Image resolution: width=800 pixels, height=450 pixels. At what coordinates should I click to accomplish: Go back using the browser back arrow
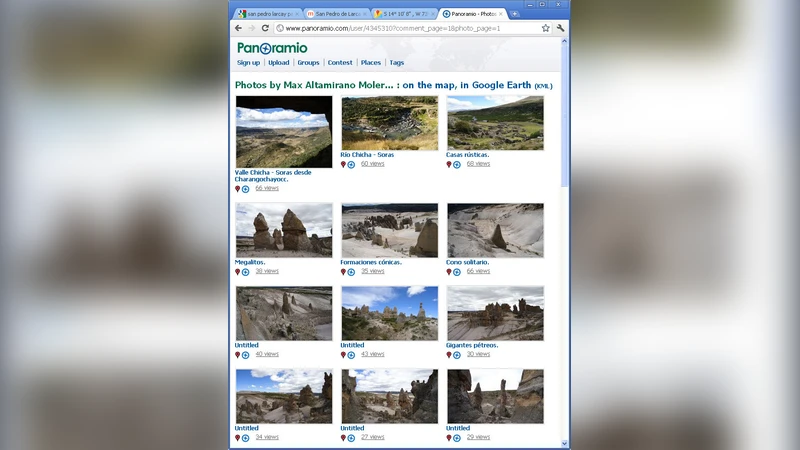point(238,28)
